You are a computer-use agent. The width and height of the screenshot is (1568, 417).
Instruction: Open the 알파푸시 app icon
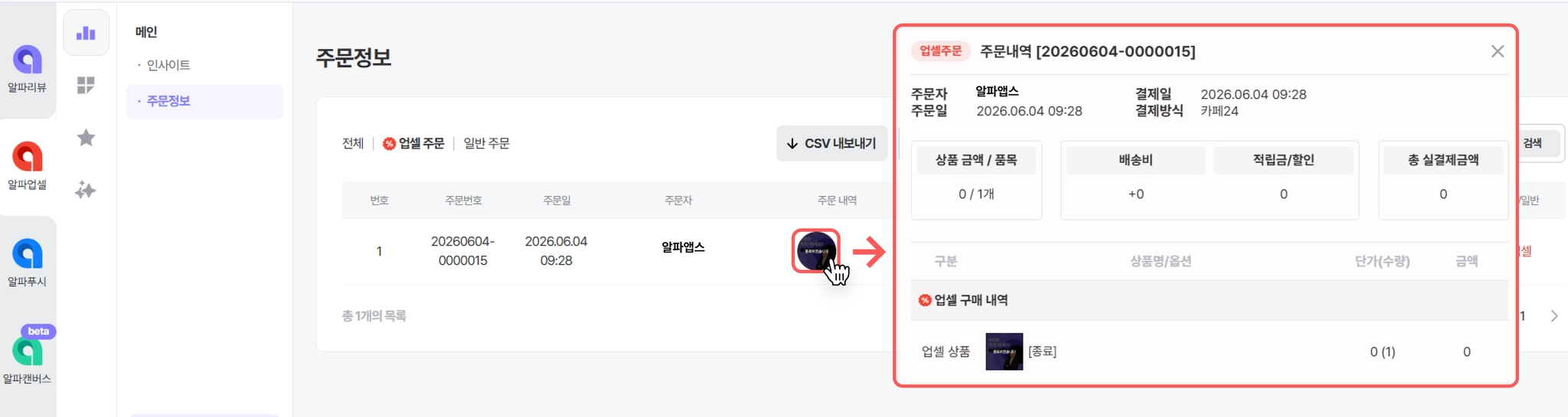pyautogui.click(x=28, y=254)
